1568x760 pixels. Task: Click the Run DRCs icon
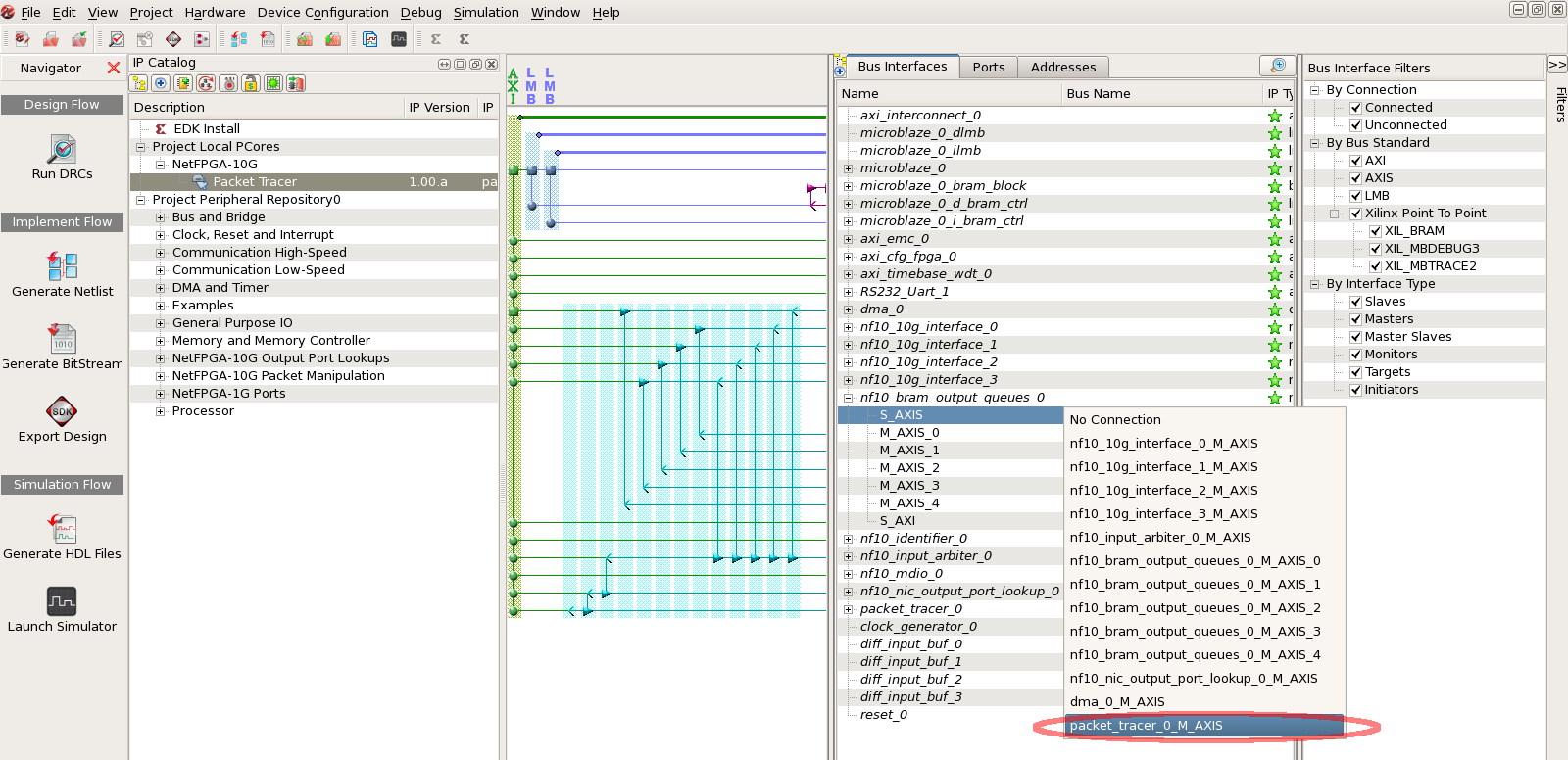tap(62, 149)
